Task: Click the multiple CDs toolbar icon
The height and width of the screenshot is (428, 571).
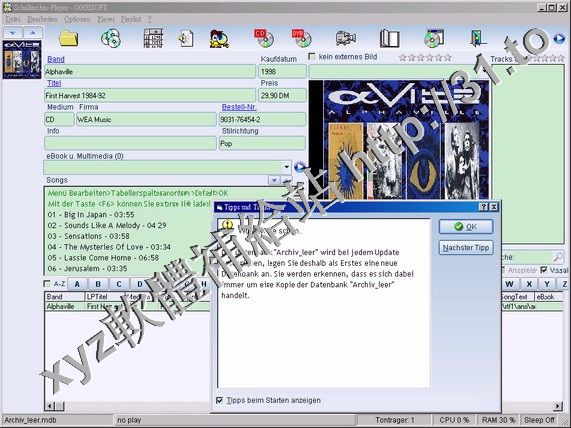Action: click(111, 38)
